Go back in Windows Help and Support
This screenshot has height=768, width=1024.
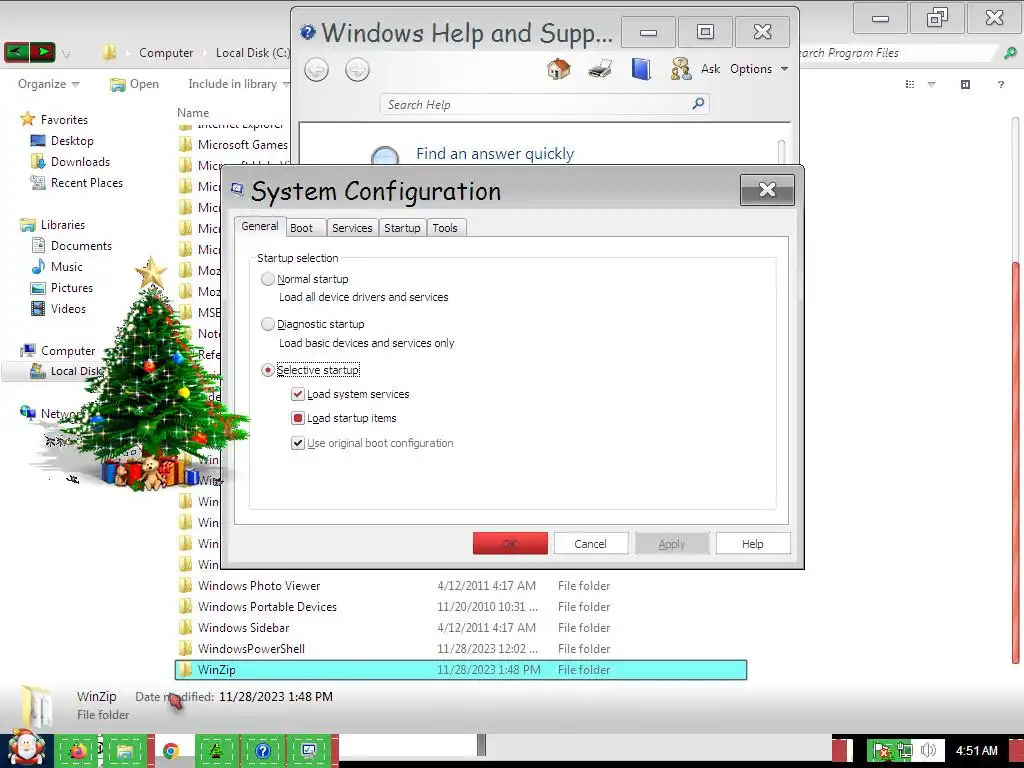point(317,69)
